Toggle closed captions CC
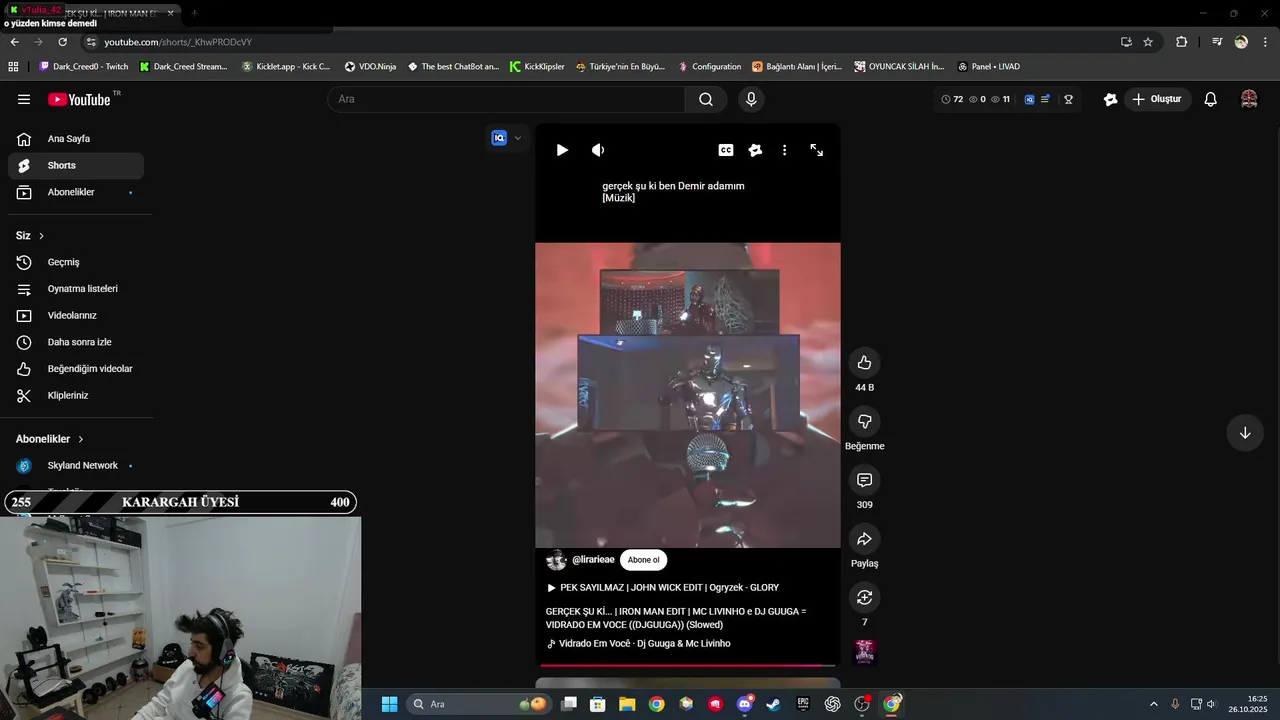The width and height of the screenshot is (1280, 720). point(726,150)
